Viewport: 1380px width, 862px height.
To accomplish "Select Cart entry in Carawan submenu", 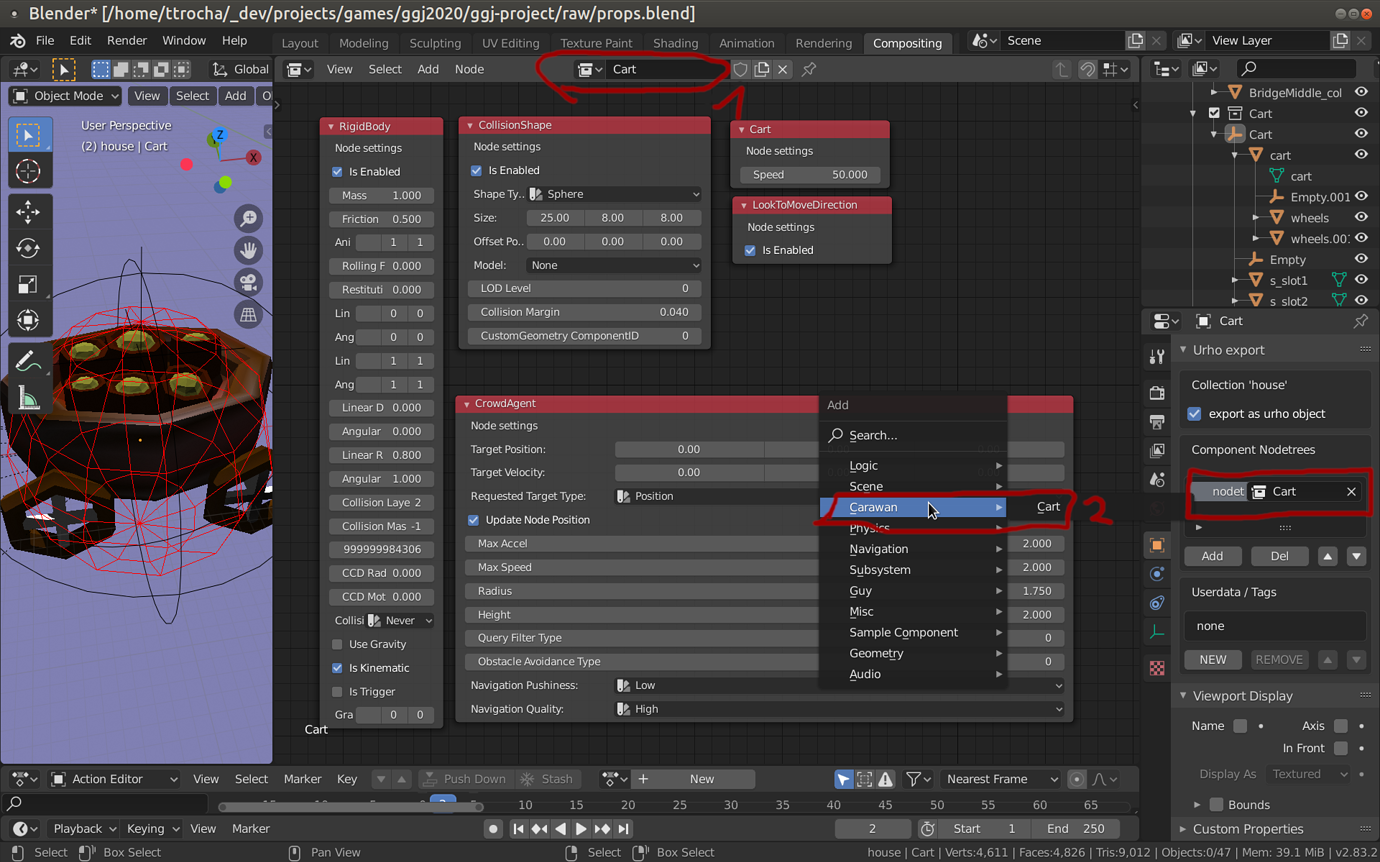I will (1048, 507).
